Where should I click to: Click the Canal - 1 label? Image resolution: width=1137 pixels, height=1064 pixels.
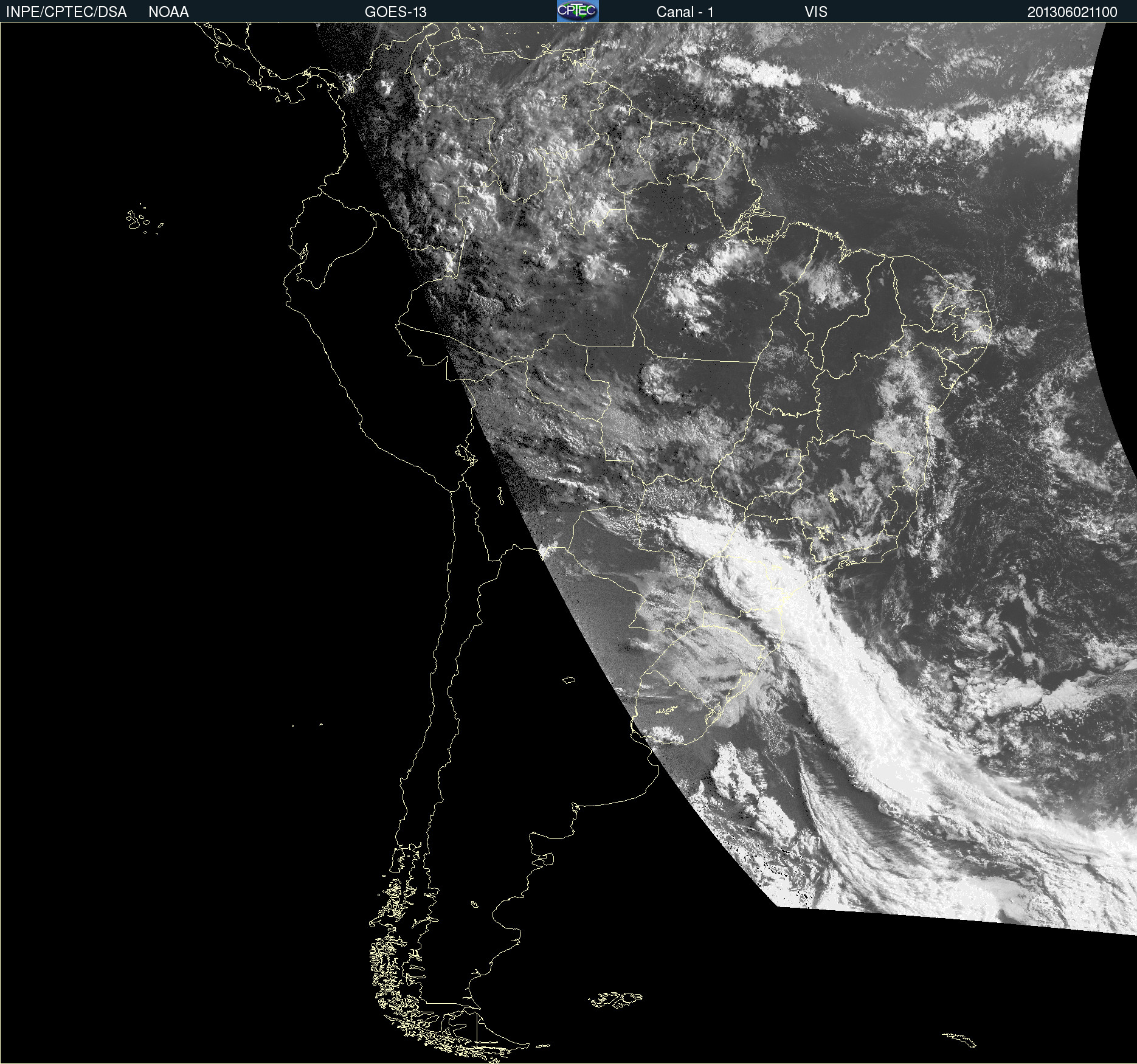click(685, 12)
